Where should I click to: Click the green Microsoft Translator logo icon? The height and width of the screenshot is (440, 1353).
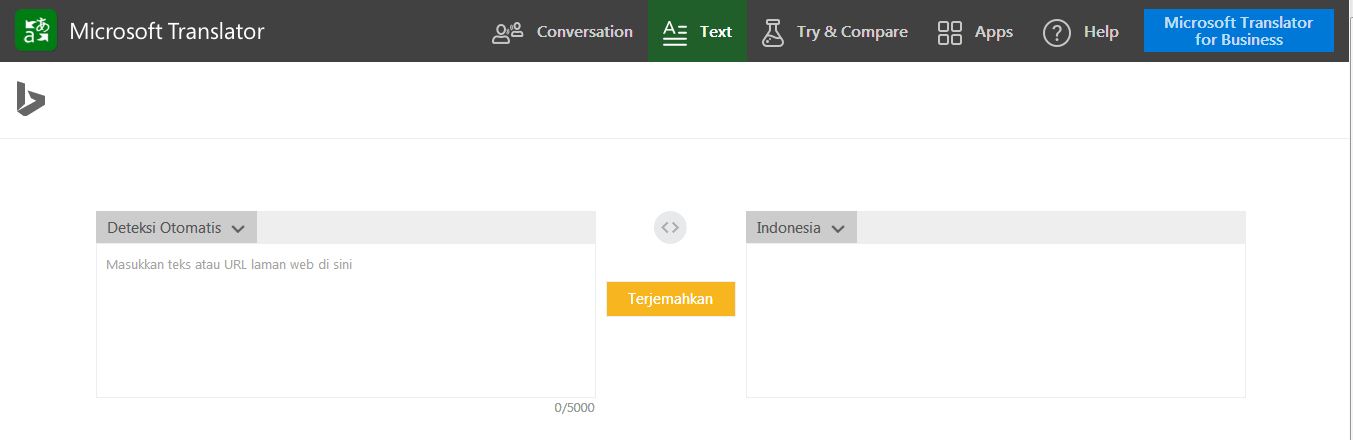pyautogui.click(x=36, y=31)
